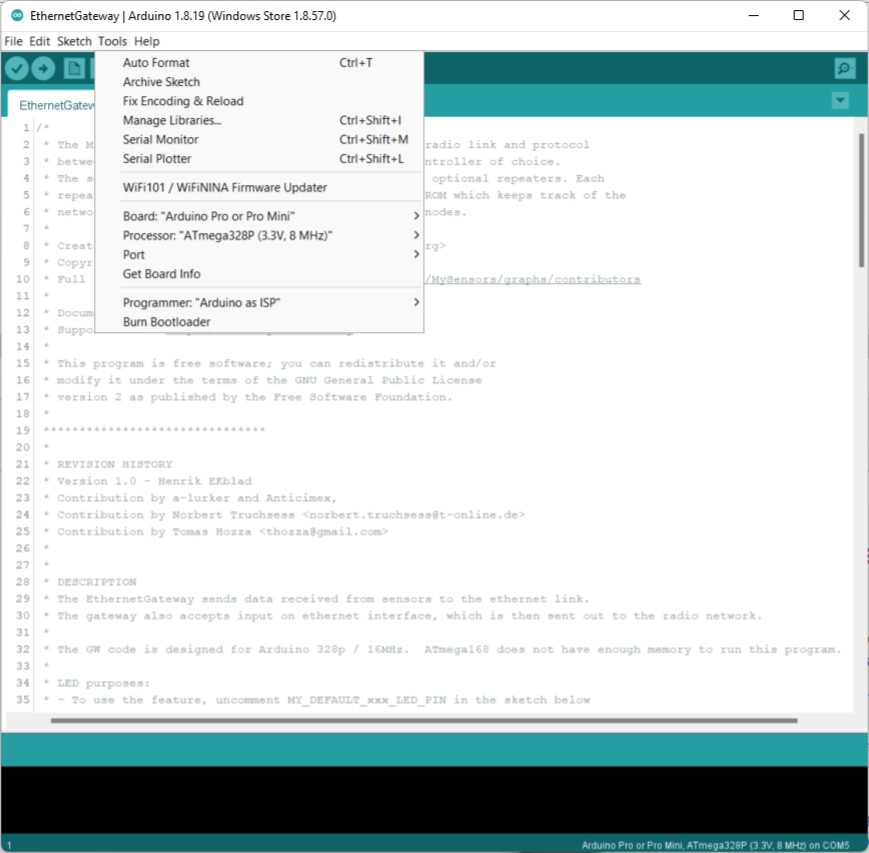Click the MySensors contributors link
The height and width of the screenshot is (853, 869).
[x=535, y=280]
